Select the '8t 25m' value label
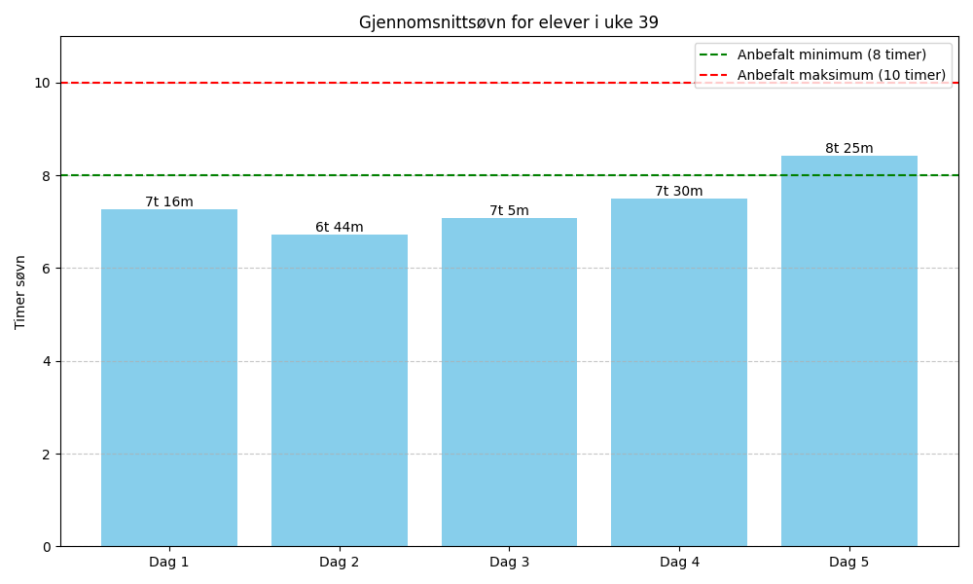The height and width of the screenshot is (584, 973). pos(849,148)
